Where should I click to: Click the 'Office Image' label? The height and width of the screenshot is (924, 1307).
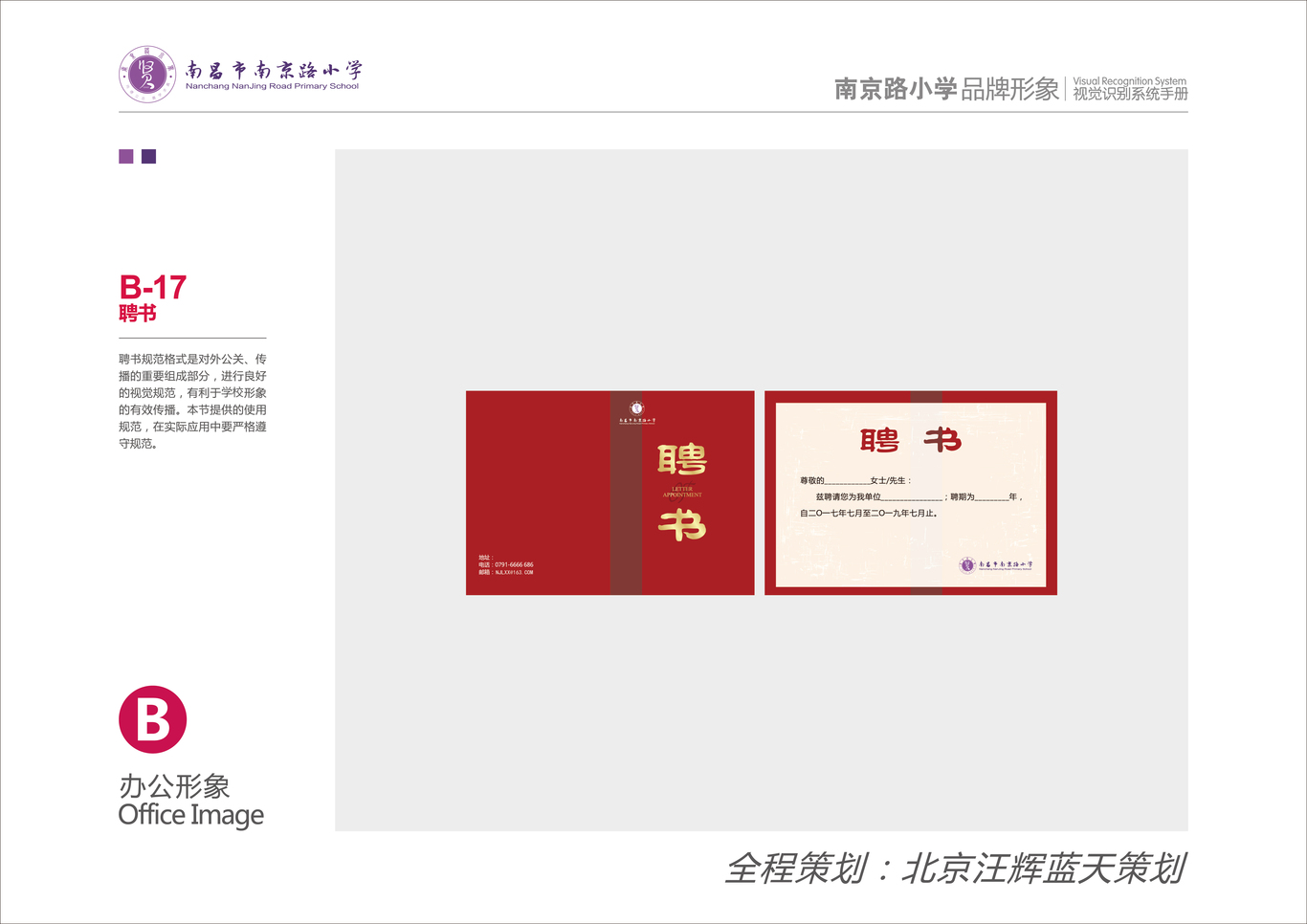[190, 815]
